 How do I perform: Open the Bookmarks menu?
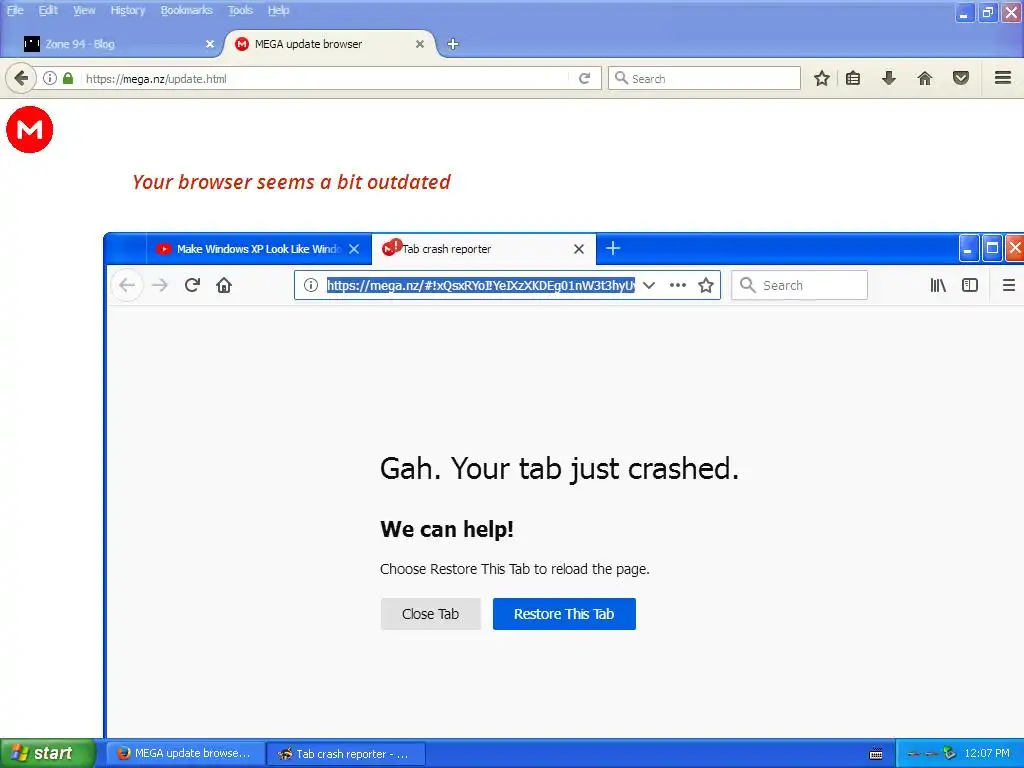[187, 10]
